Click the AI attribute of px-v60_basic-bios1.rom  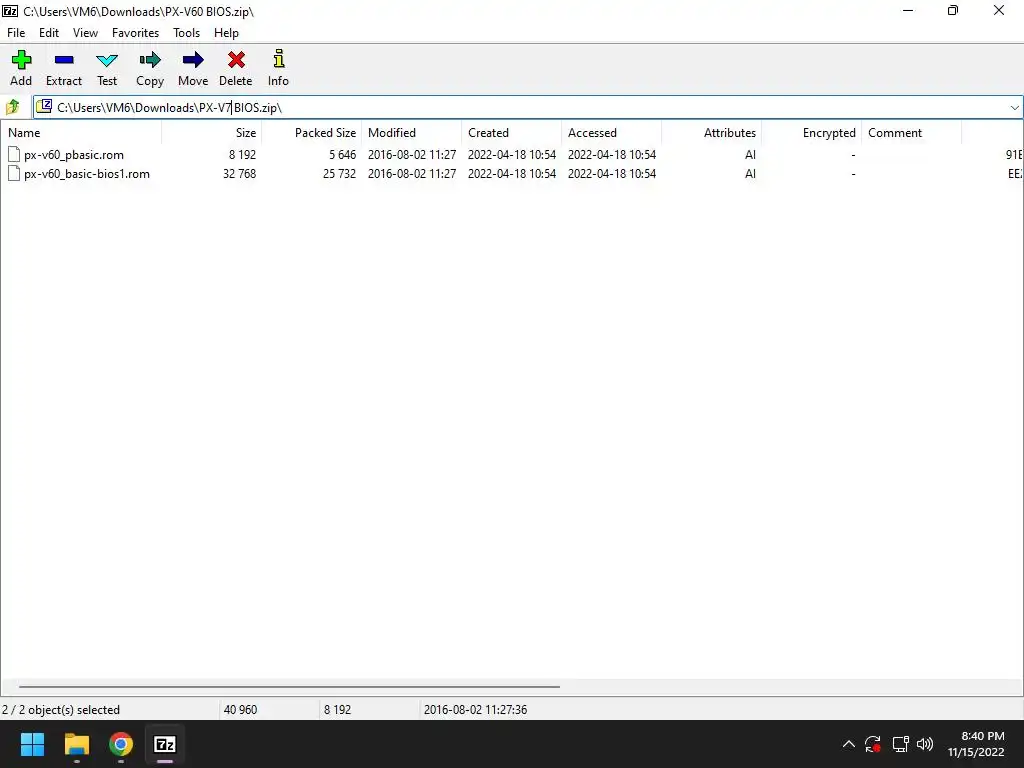(x=750, y=174)
